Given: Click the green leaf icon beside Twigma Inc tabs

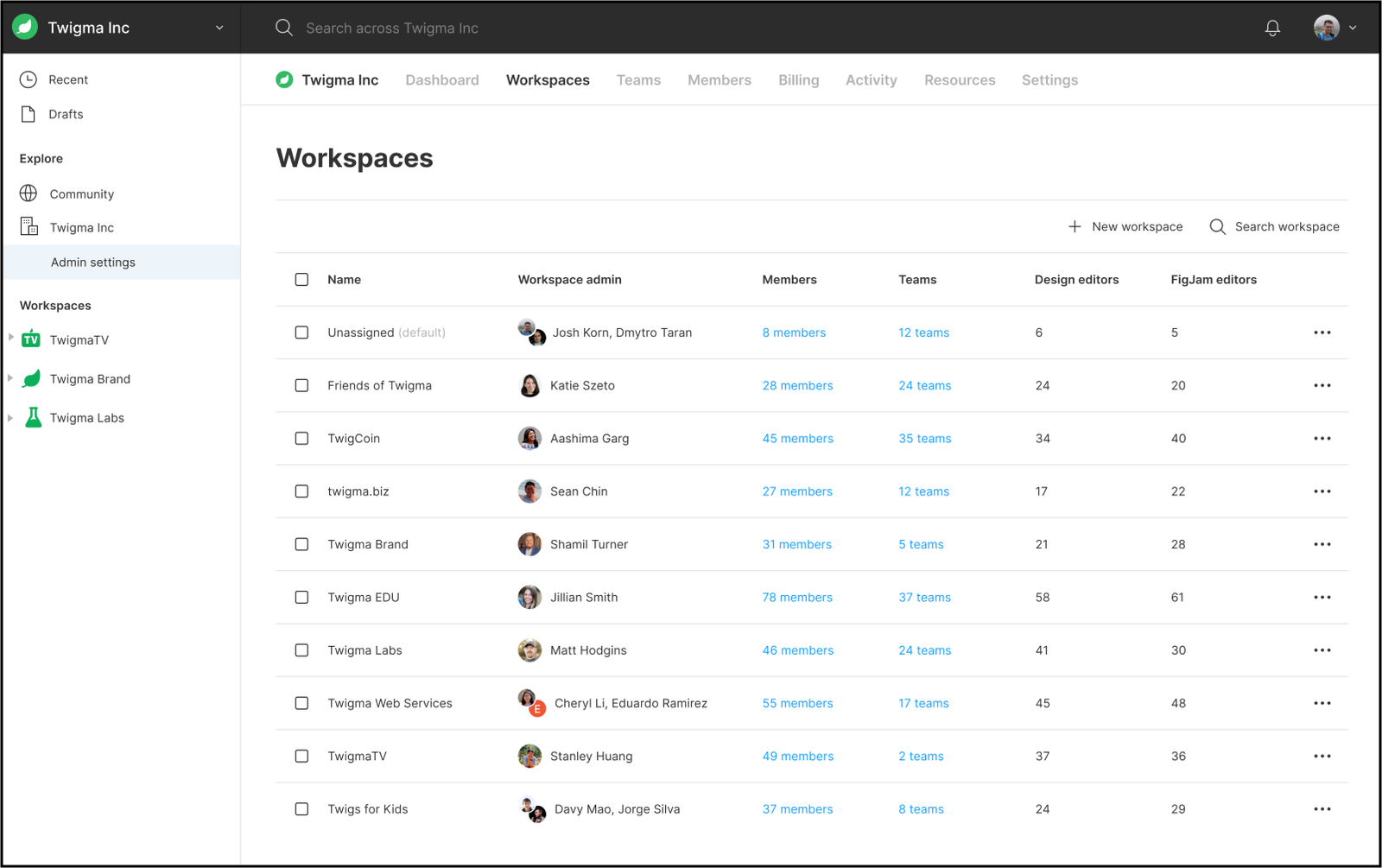Looking at the screenshot, I should (x=284, y=79).
